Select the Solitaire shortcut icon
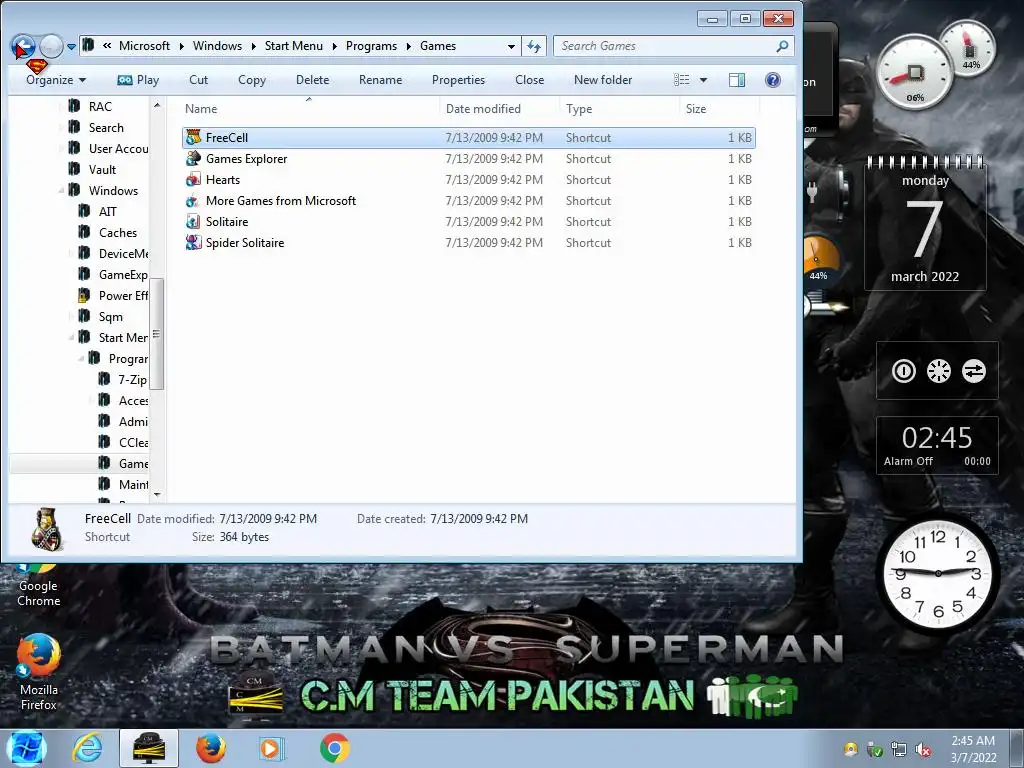The width and height of the screenshot is (1024, 768). 193,221
